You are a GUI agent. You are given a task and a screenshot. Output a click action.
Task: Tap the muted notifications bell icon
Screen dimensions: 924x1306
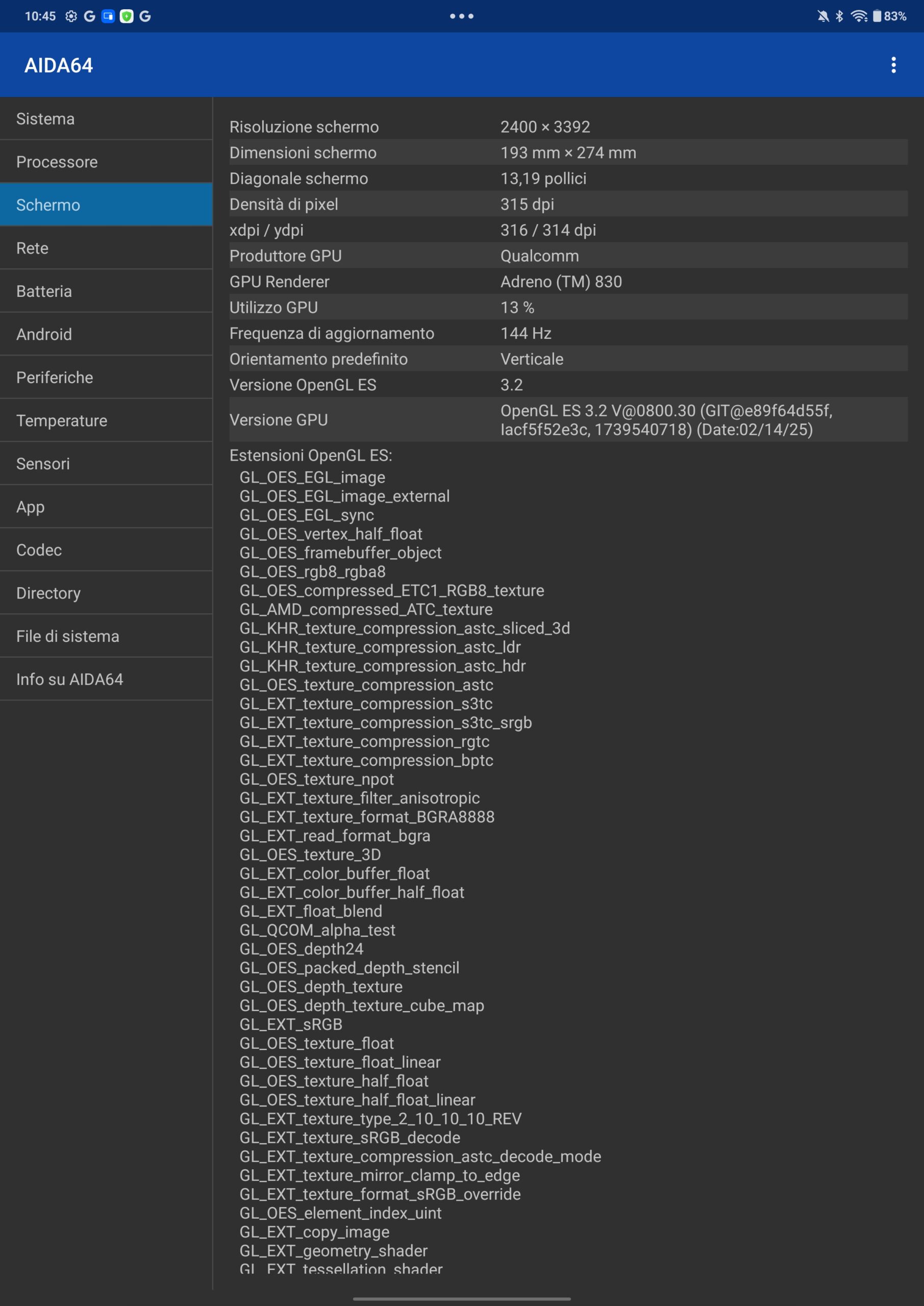(x=823, y=16)
